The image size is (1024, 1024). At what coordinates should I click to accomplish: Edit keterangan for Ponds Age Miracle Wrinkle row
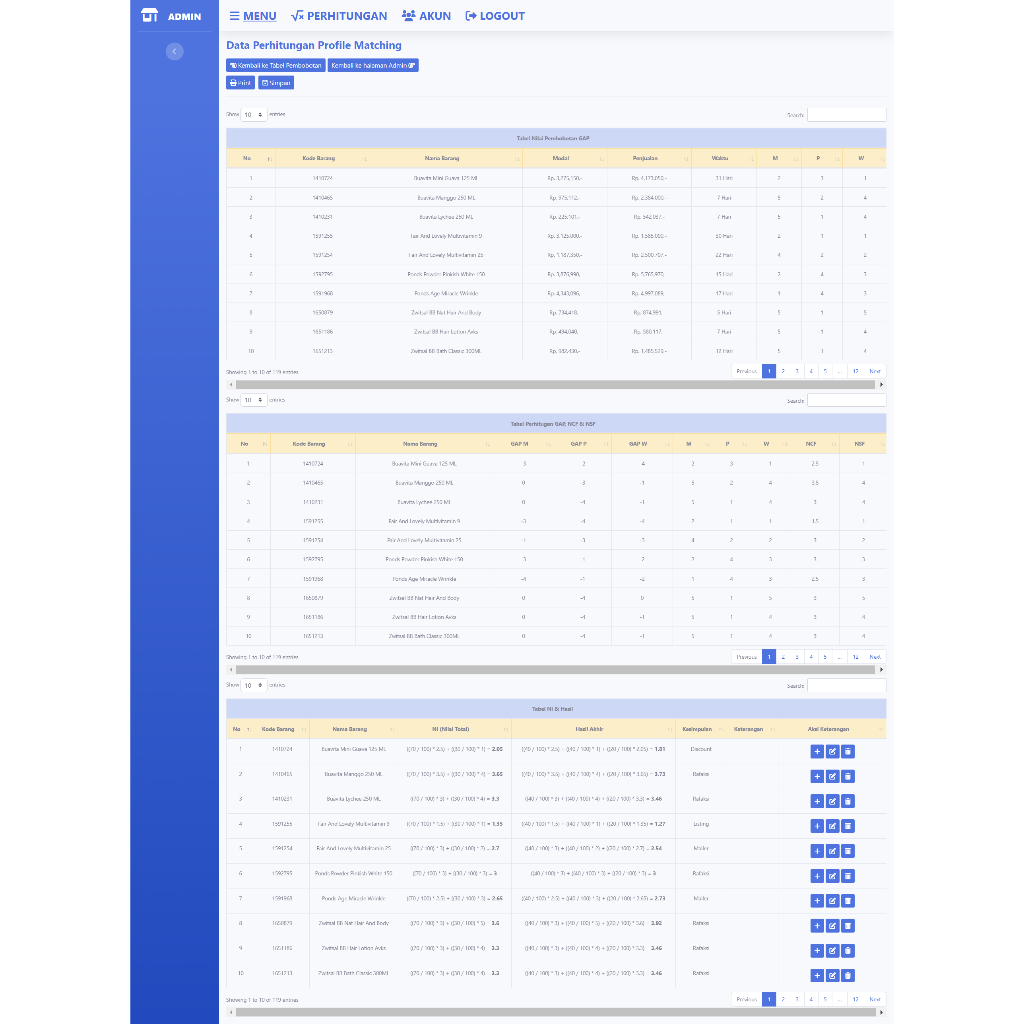832,901
